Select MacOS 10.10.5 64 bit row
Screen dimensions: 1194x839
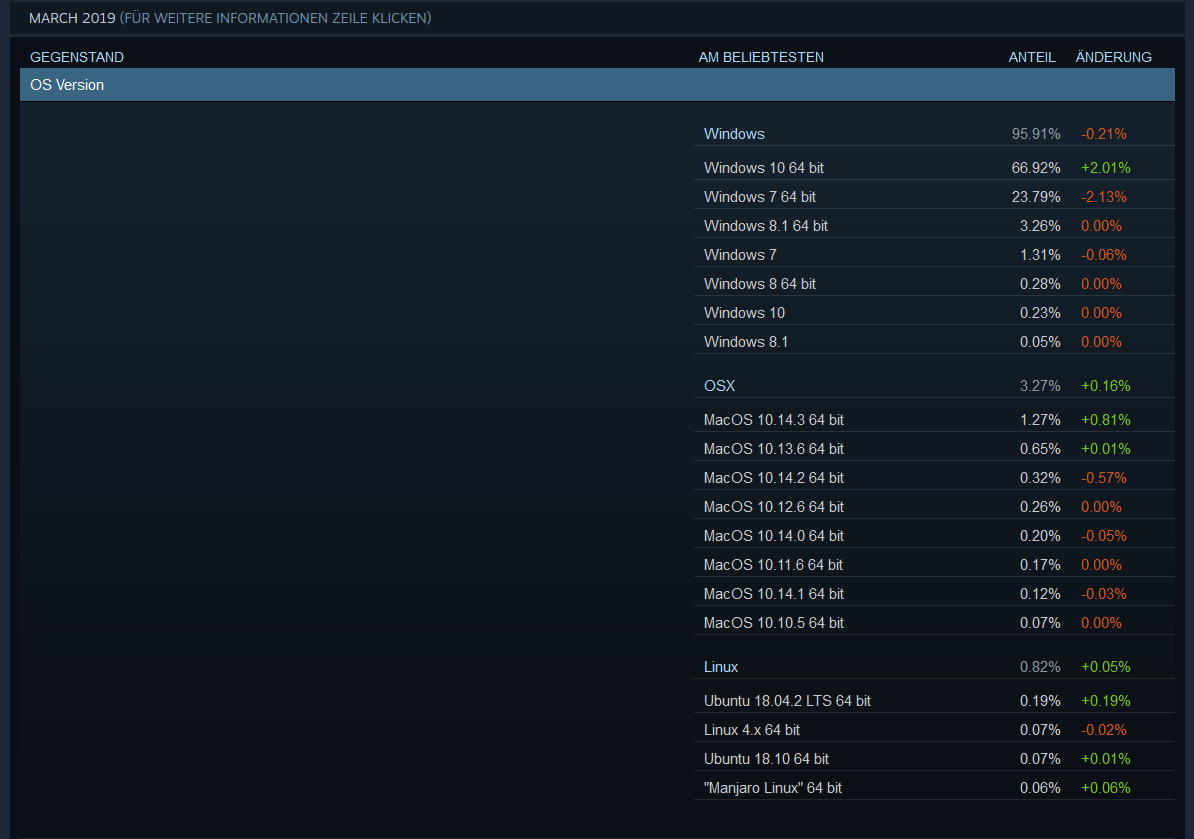coord(934,622)
